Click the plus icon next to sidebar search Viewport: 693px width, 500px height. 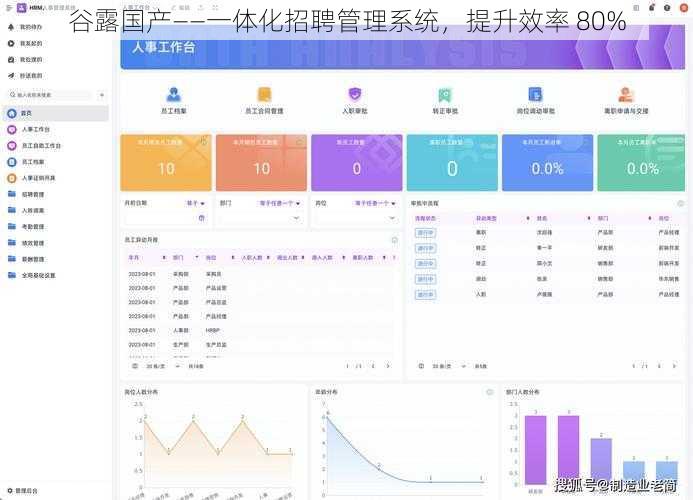102,95
